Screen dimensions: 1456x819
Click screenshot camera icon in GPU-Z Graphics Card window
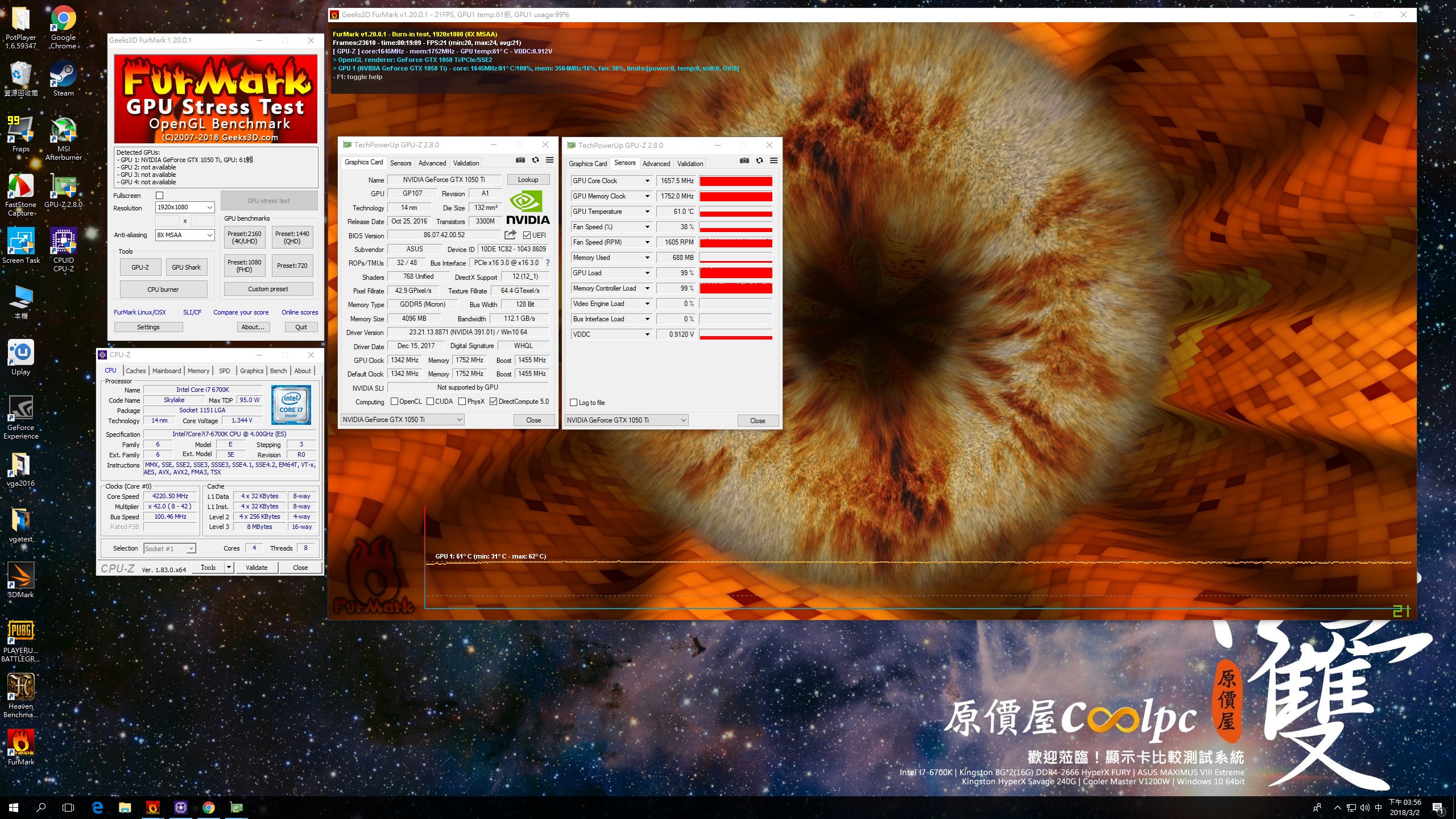[x=520, y=160]
